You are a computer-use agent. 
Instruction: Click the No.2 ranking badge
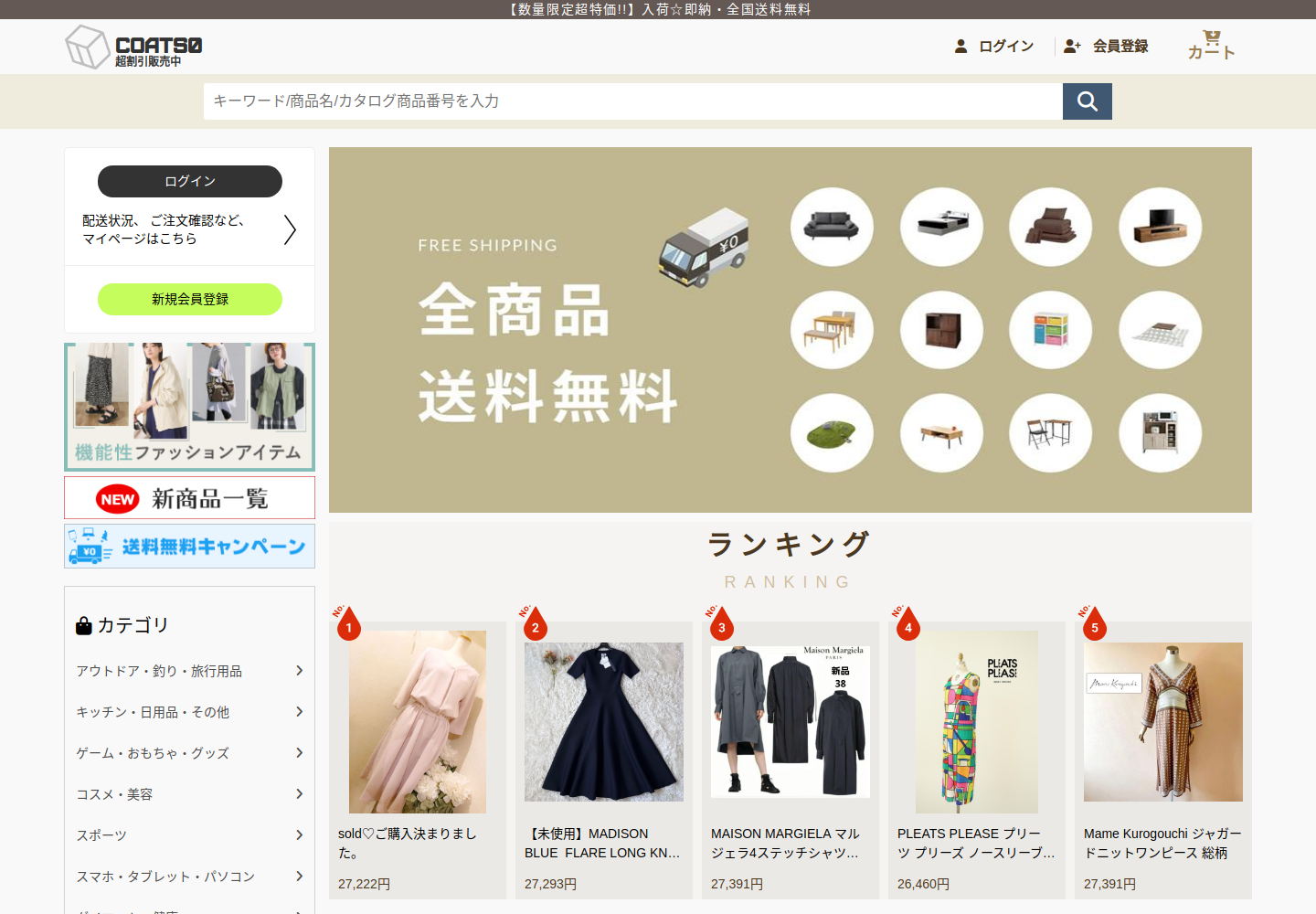(534, 622)
